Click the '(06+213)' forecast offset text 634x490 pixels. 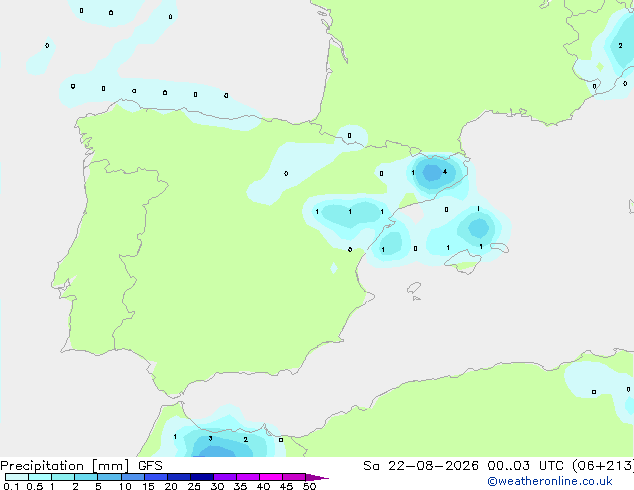(603, 466)
